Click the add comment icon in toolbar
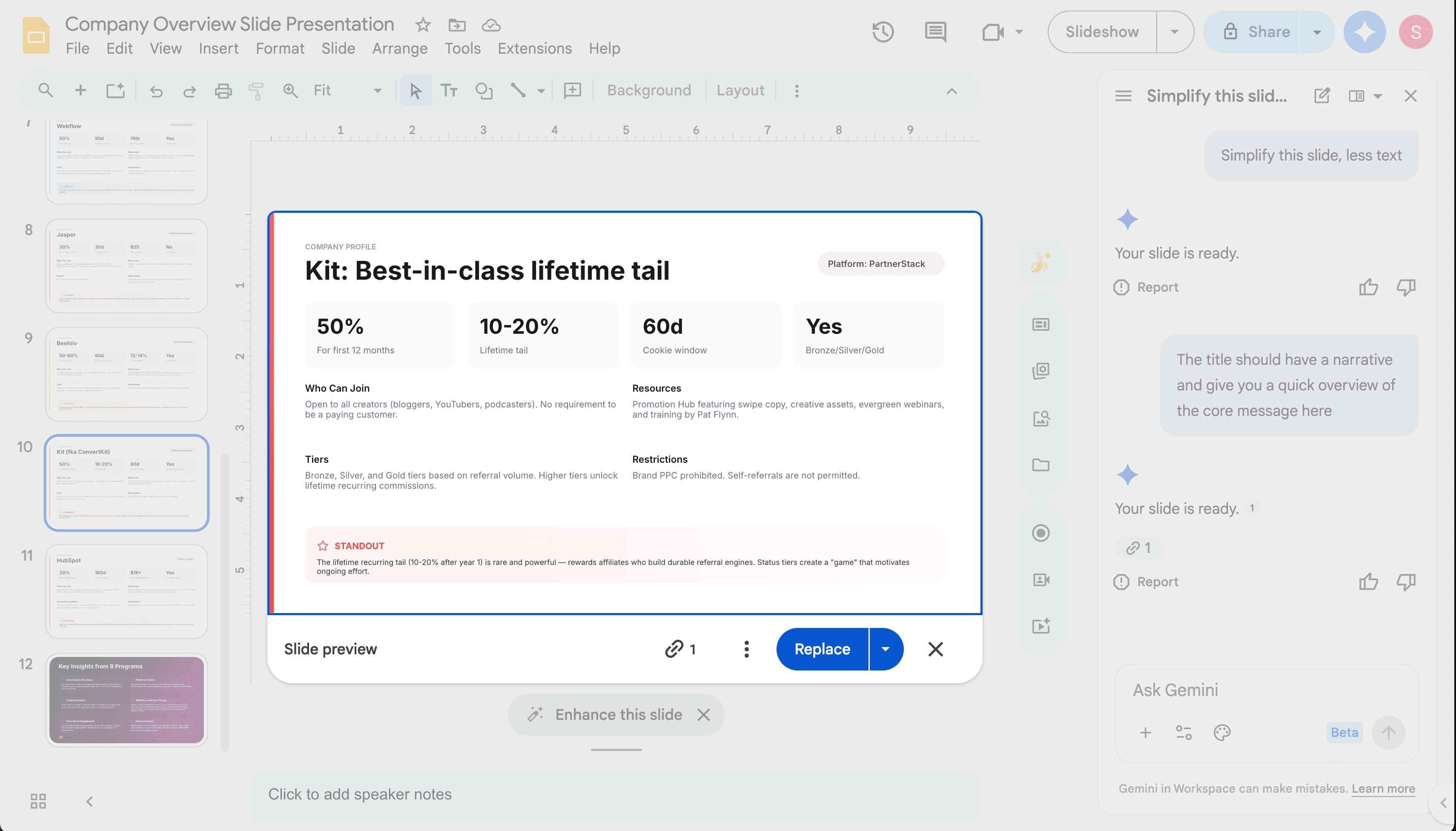 pyautogui.click(x=573, y=90)
